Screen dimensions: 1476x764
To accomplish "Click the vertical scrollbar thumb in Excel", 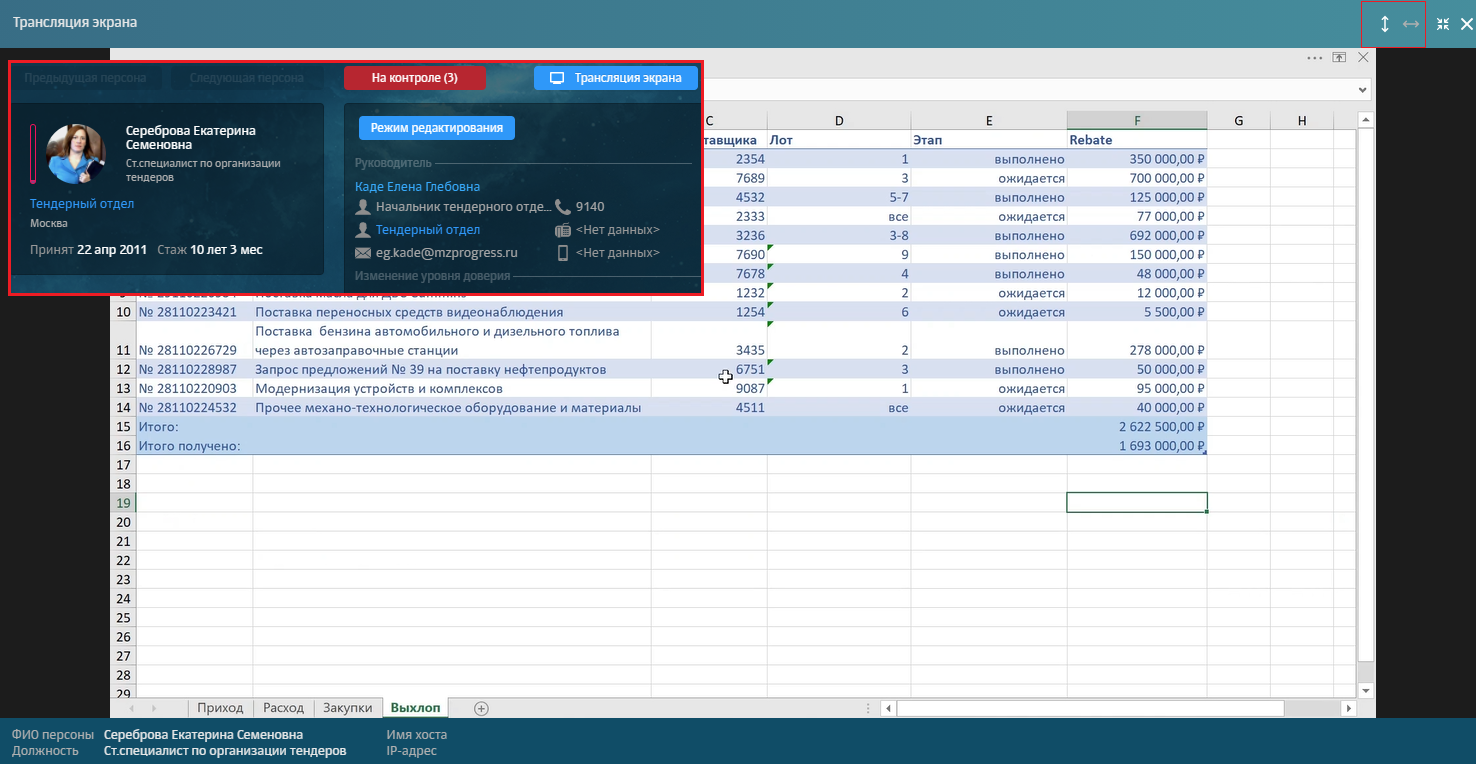I will pos(1366,395).
